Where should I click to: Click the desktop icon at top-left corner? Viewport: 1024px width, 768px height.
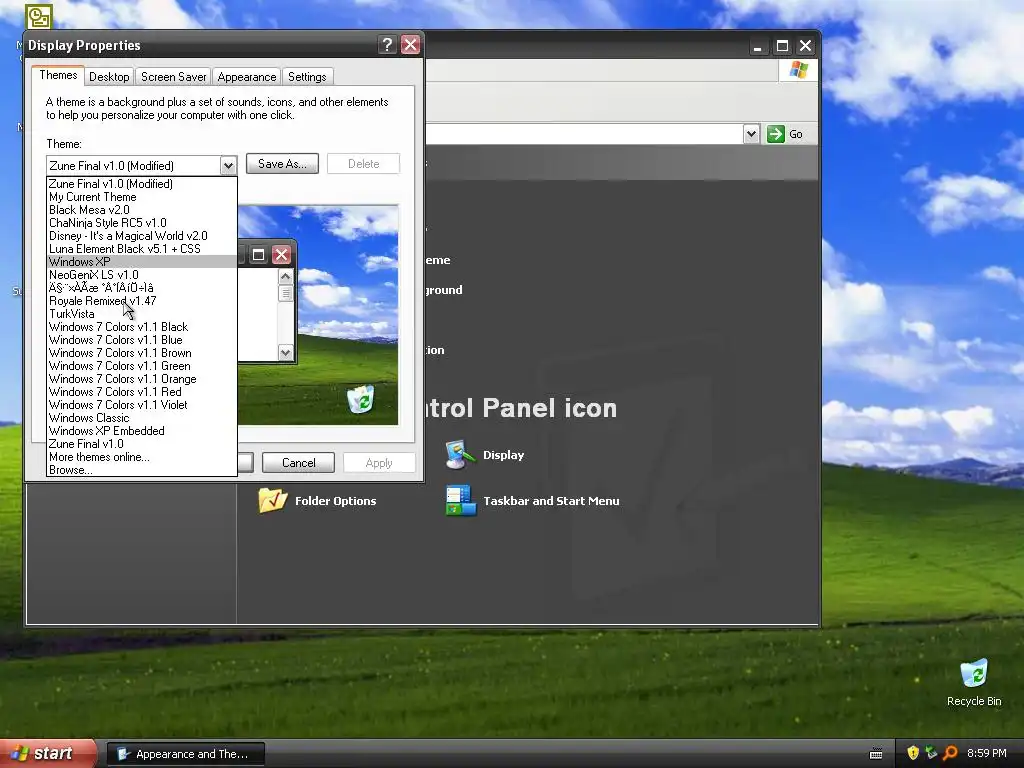pyautogui.click(x=39, y=17)
